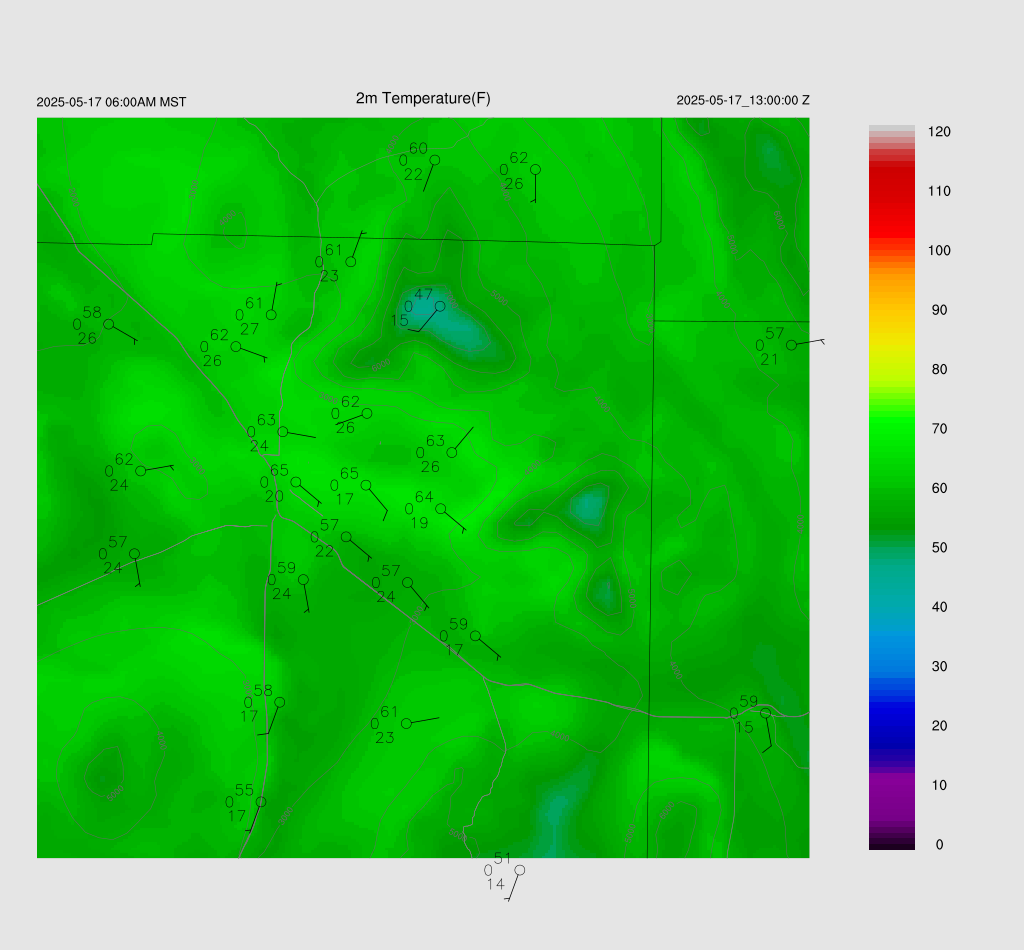Viewport: 1024px width, 950px height.
Task: Click the 65 reading above dewpoint 17
Action: click(x=349, y=473)
